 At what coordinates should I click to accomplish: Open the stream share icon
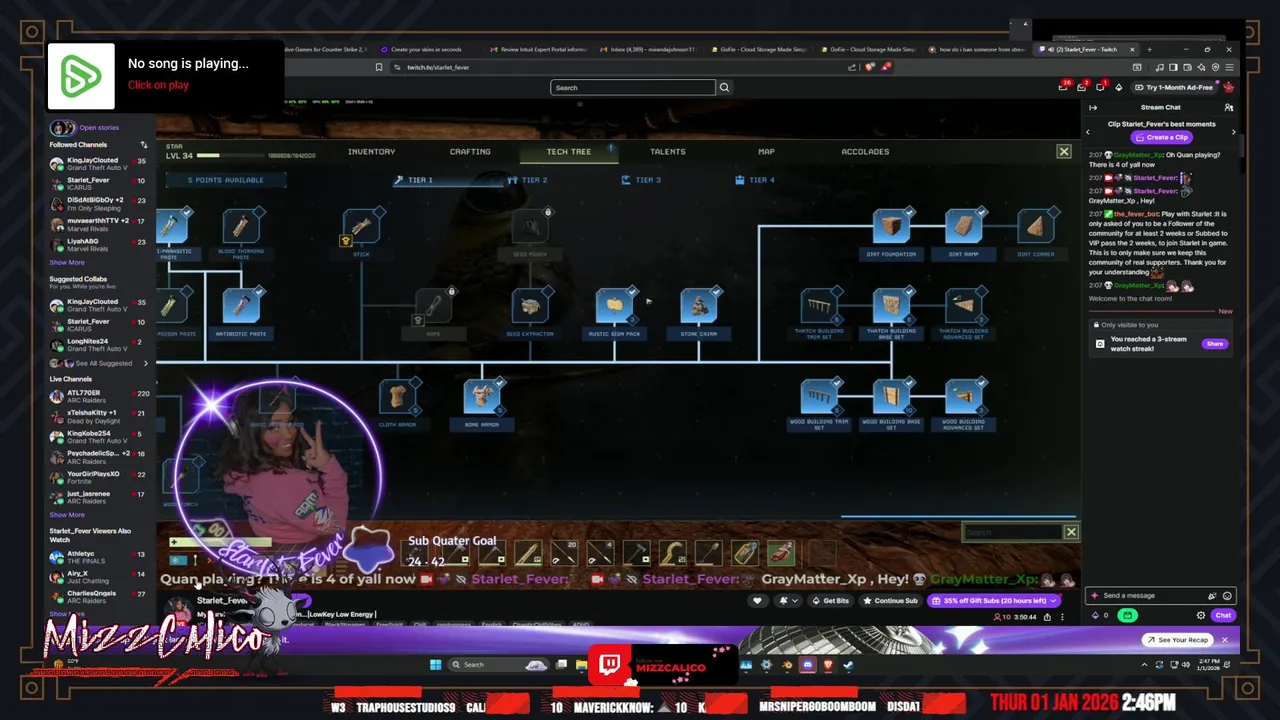pyautogui.click(x=1047, y=617)
